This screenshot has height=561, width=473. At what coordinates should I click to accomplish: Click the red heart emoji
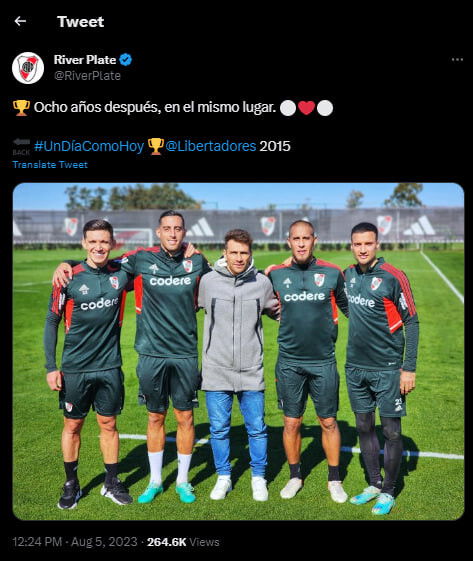(x=306, y=108)
